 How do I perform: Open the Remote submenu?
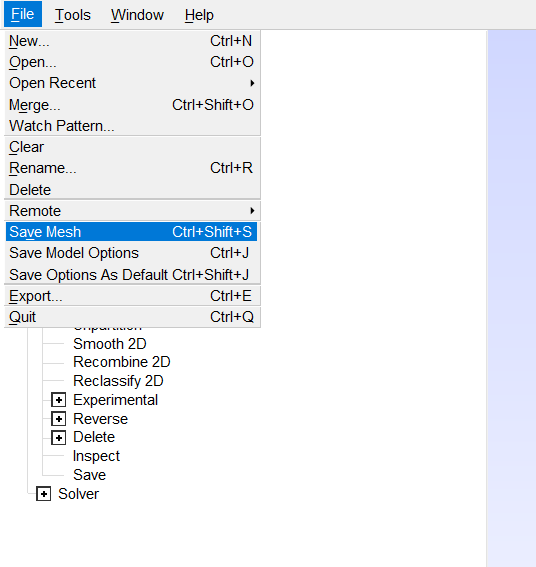[132, 211]
